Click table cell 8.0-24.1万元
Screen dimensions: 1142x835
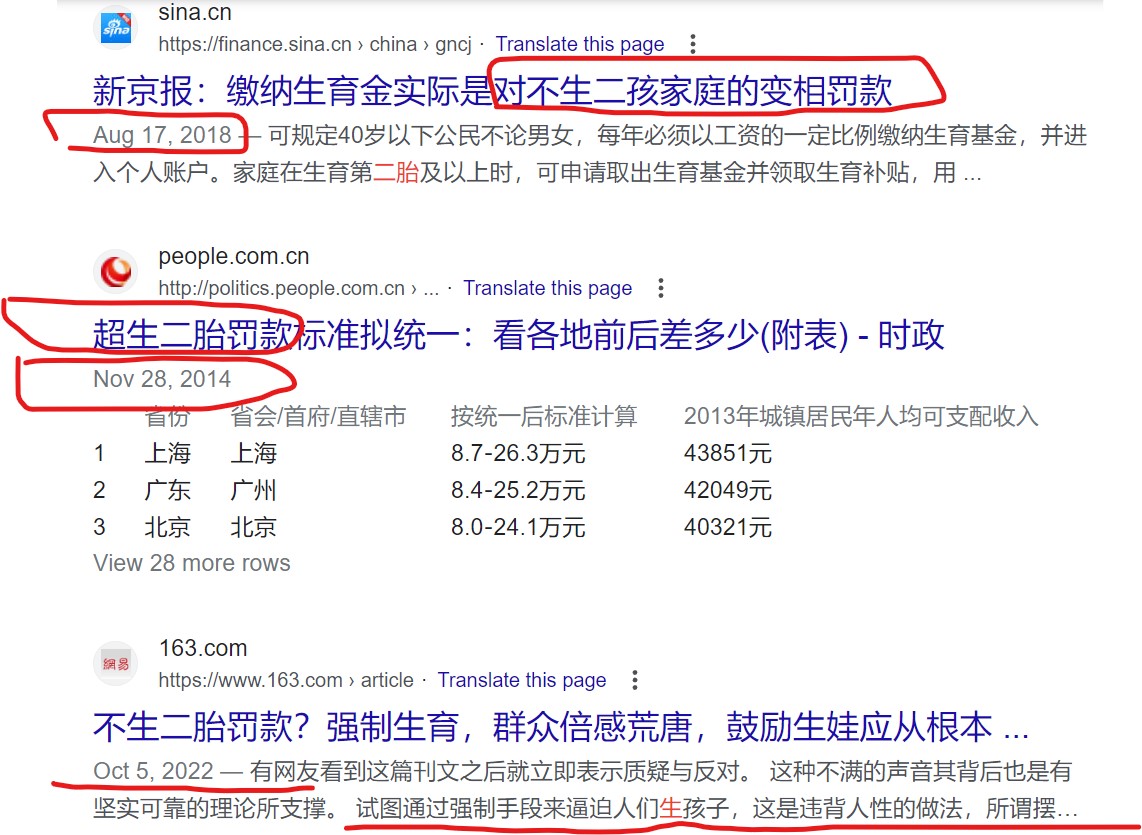click(x=518, y=527)
